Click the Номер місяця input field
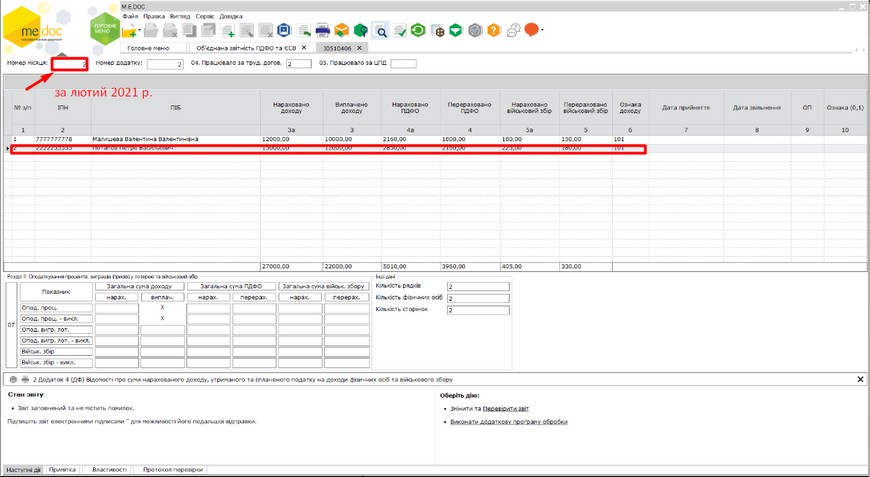Viewport: 870px width, 477px height. pos(70,64)
